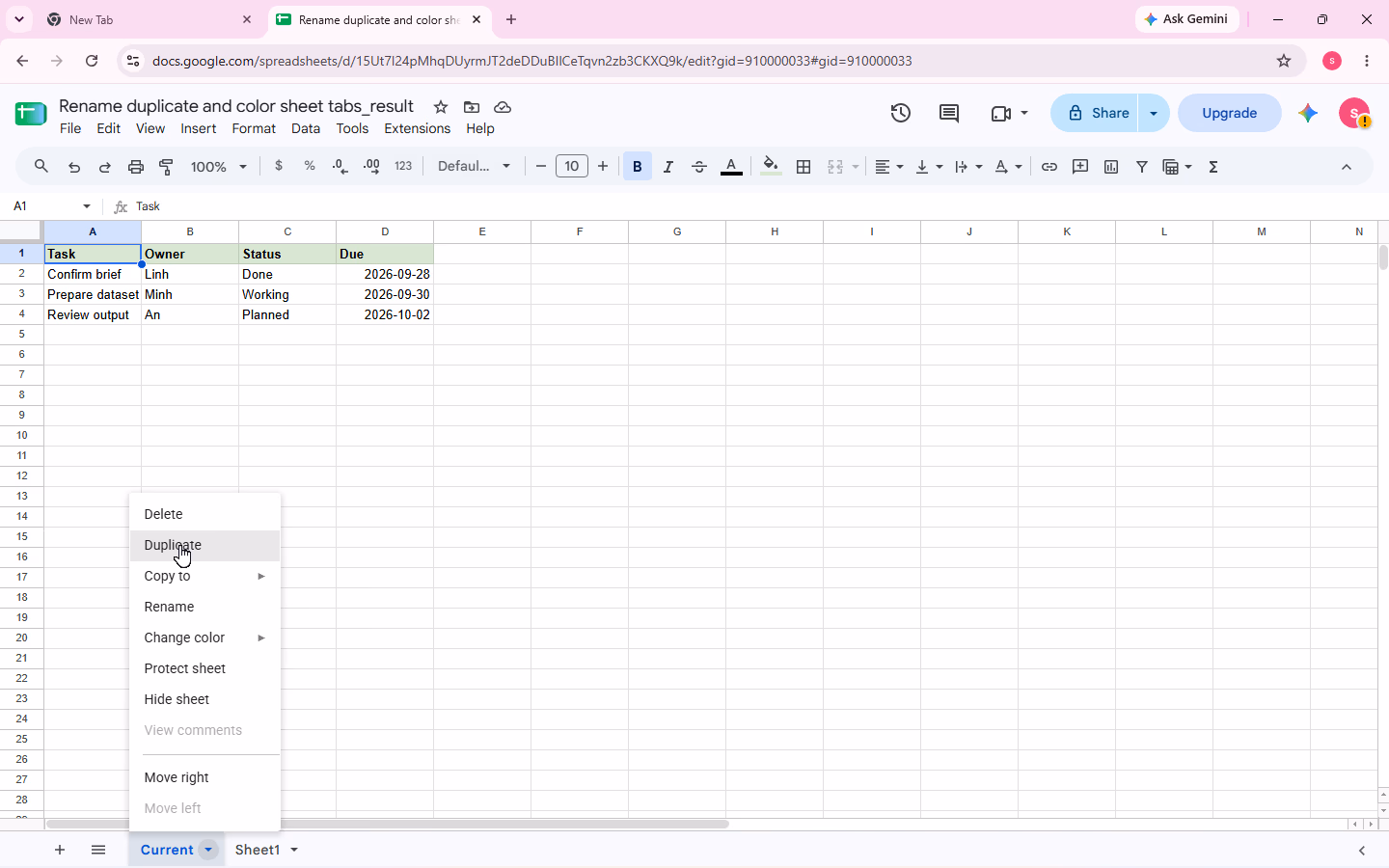
Task: Click the Ask Gemini button
Action: pyautogui.click(x=1187, y=19)
